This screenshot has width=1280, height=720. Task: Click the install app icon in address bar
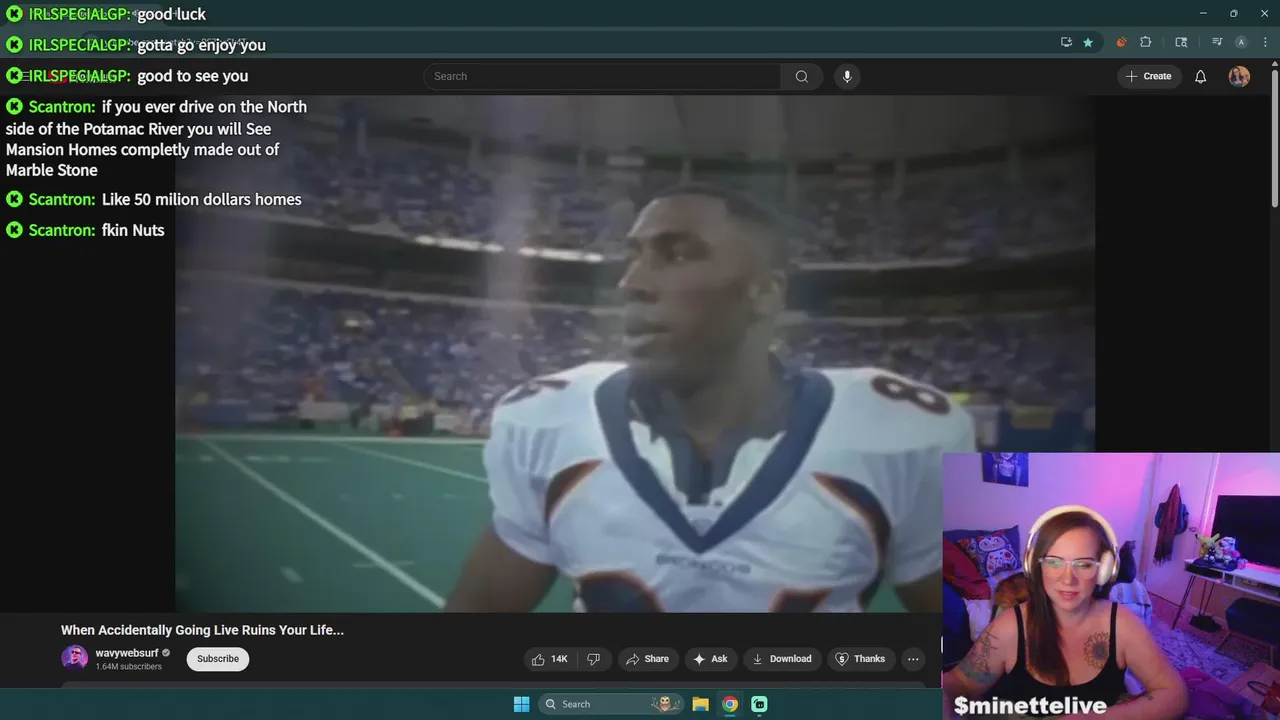point(1066,42)
